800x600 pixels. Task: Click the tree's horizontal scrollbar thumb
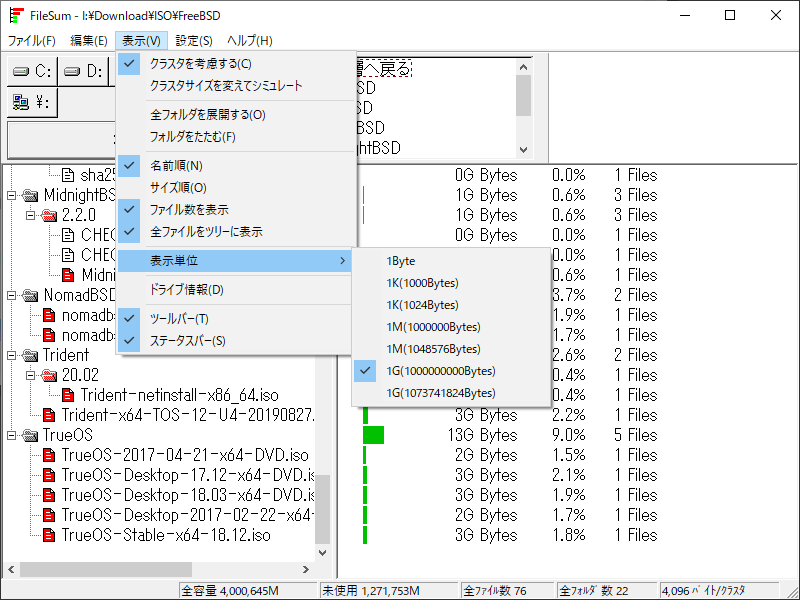(106, 569)
